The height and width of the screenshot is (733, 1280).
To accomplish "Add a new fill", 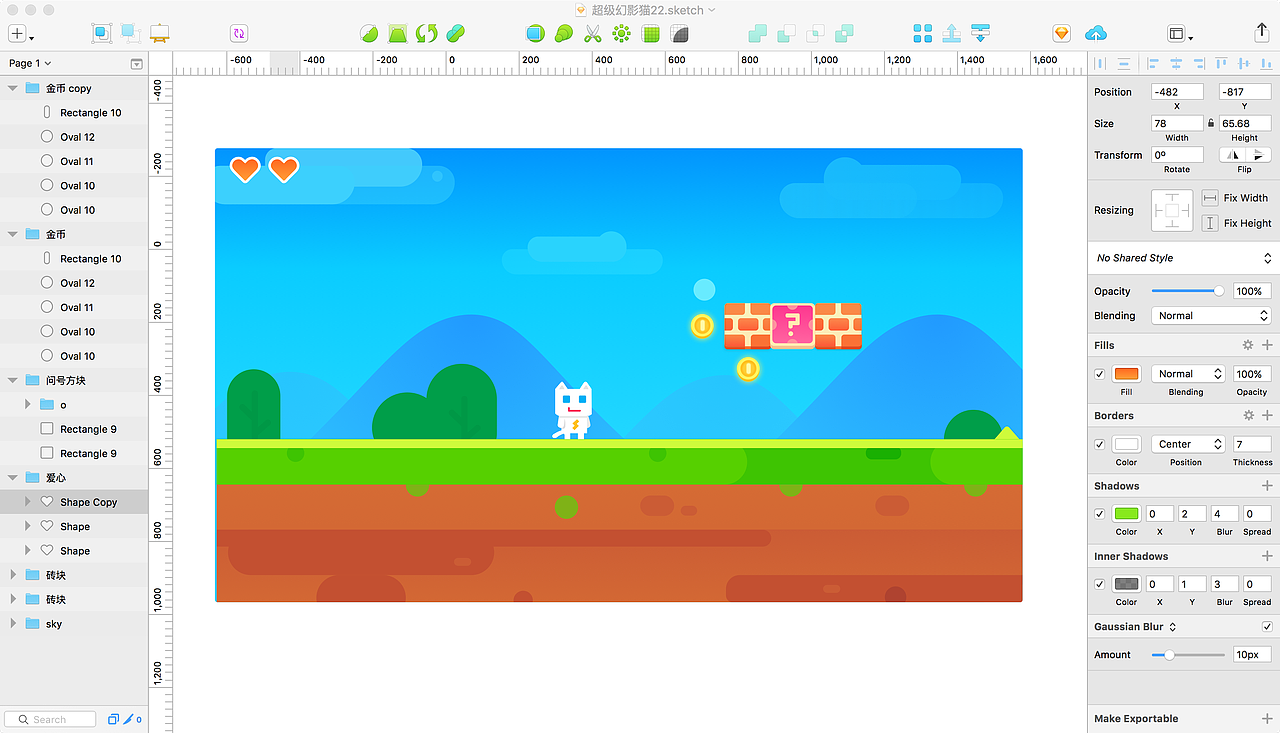I will [1267, 345].
